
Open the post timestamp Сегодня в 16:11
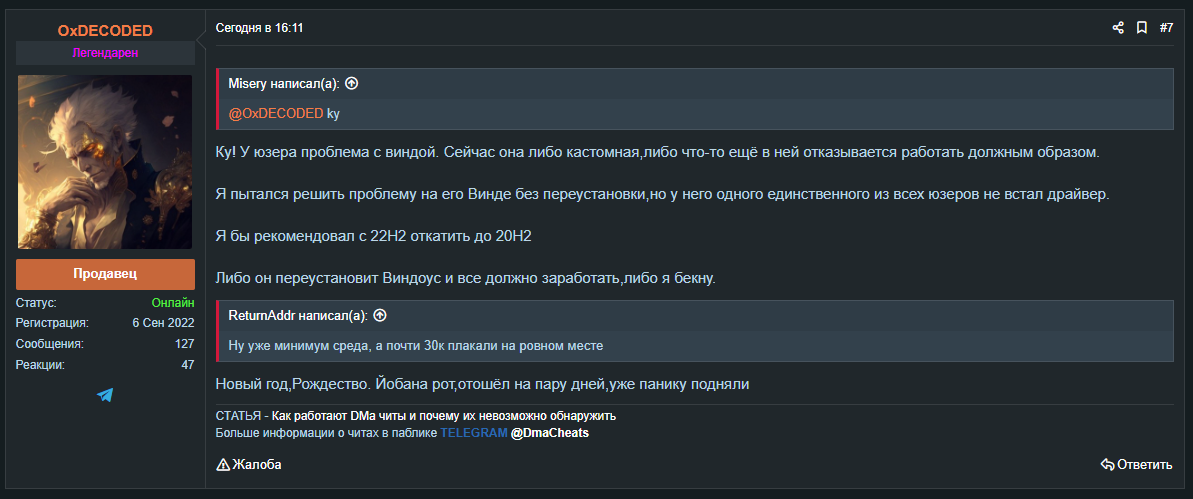point(259,28)
